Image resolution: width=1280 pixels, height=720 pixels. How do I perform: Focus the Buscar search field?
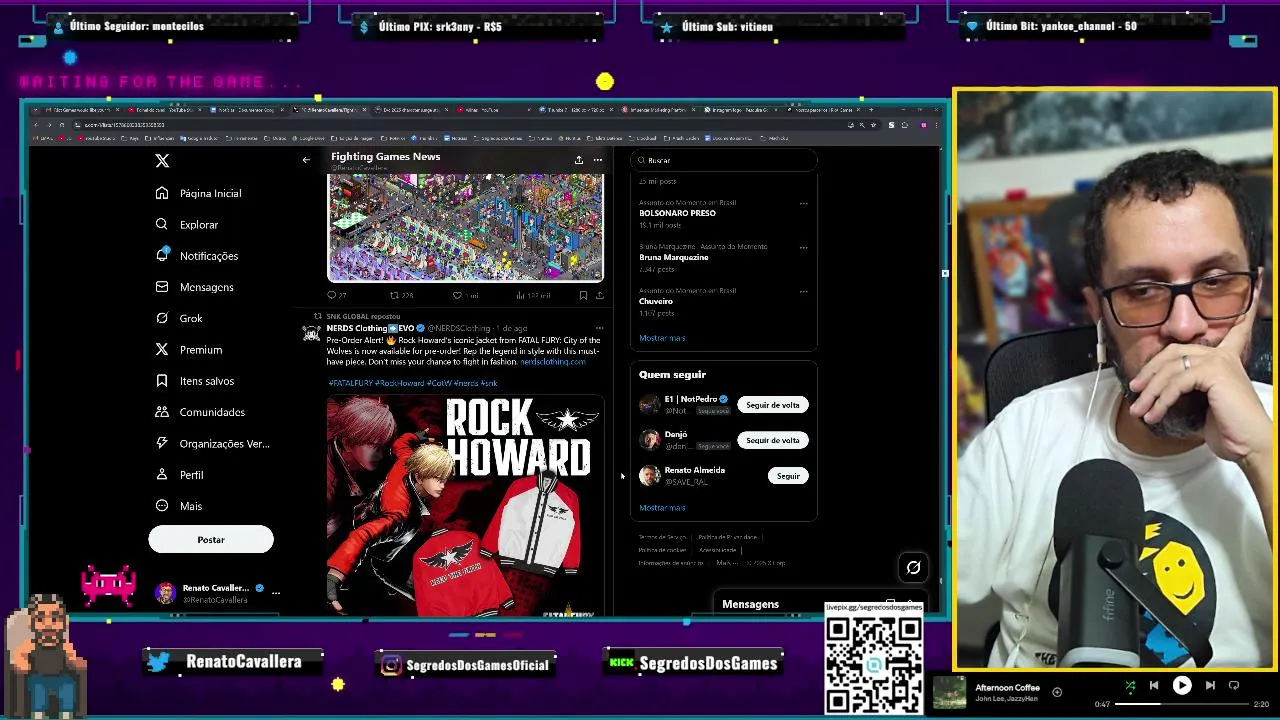click(724, 160)
